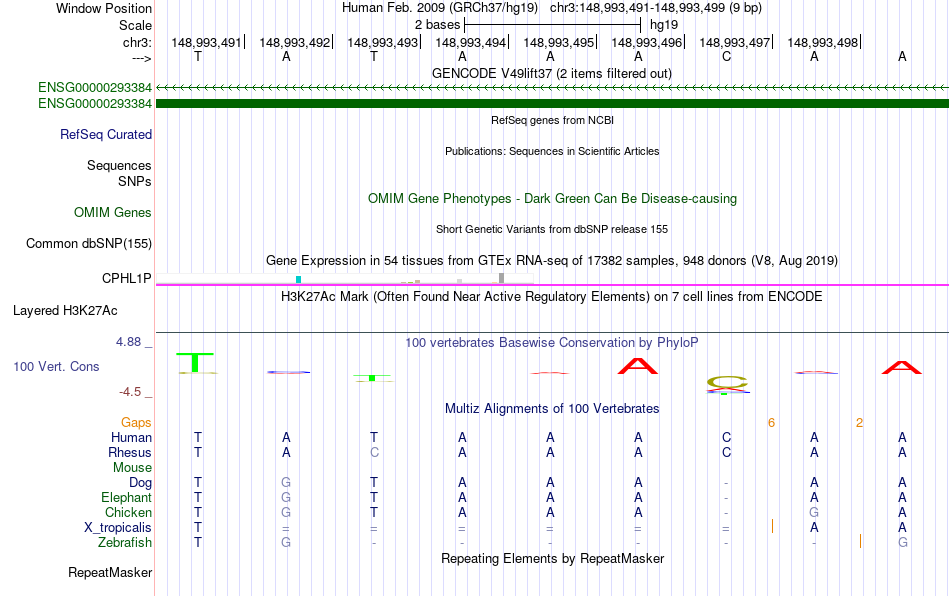Screen dimensions: 950x596
Task: Click the Scale label
Action: pyautogui.click(x=135, y=25)
